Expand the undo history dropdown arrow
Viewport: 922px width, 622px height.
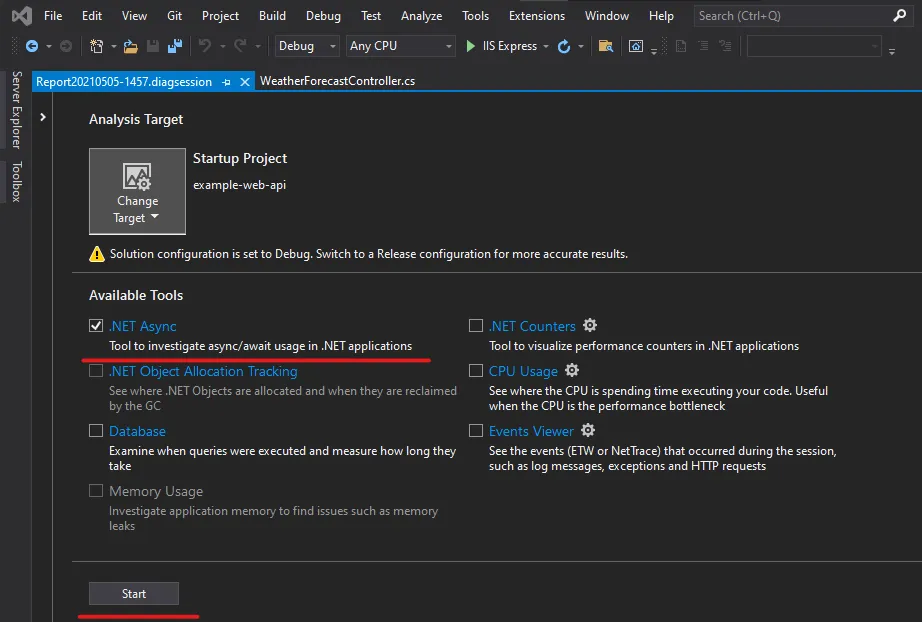pos(222,46)
